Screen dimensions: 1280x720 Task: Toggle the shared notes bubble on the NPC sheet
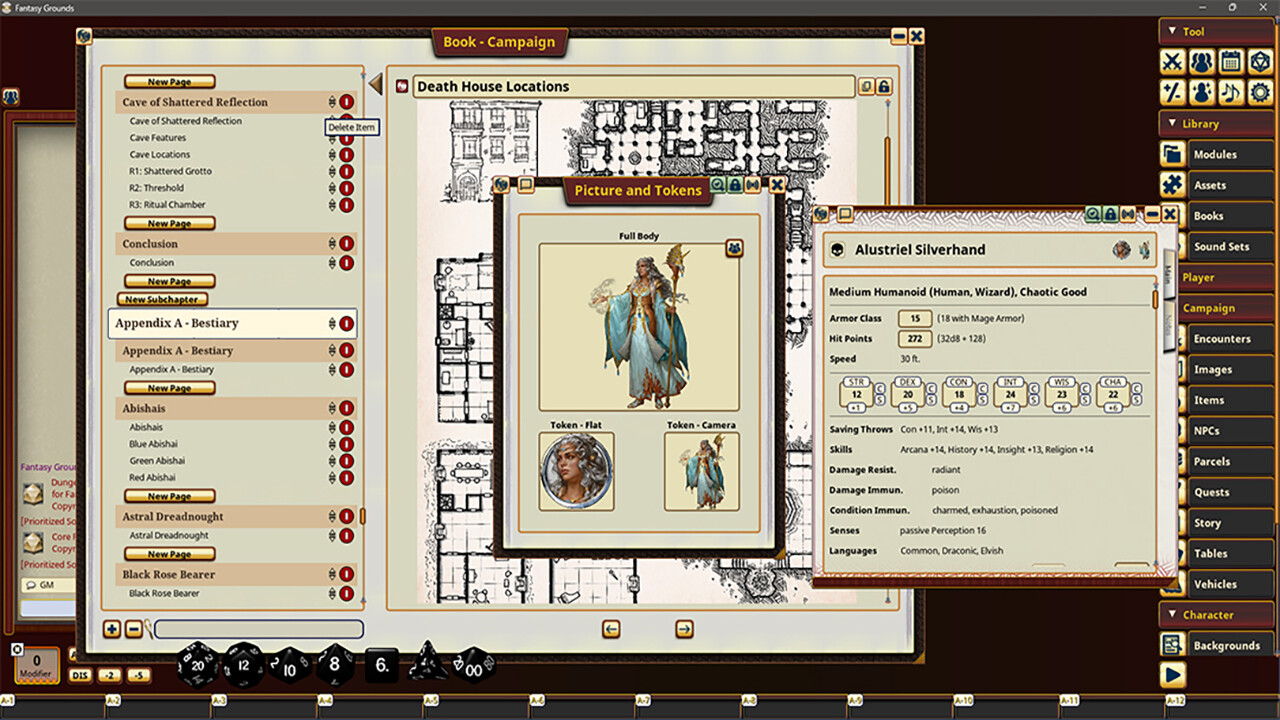(x=845, y=212)
